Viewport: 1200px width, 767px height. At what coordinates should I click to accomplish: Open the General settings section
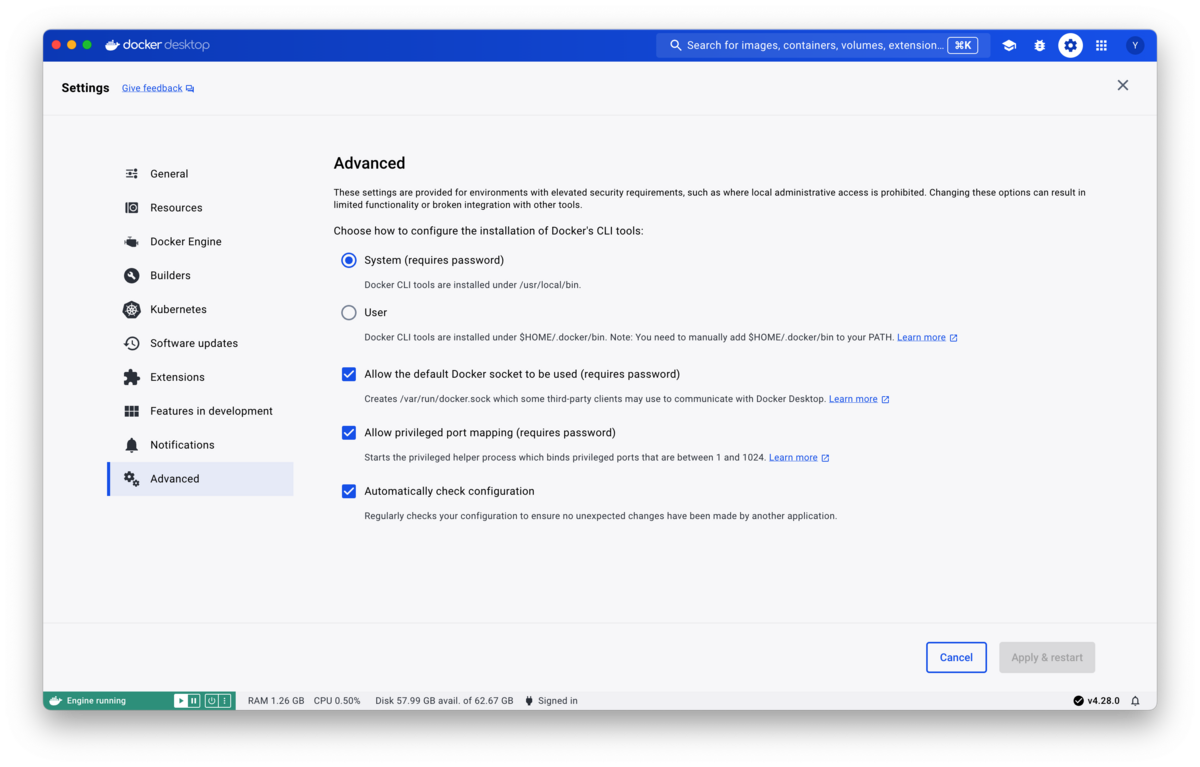pyautogui.click(x=200, y=174)
